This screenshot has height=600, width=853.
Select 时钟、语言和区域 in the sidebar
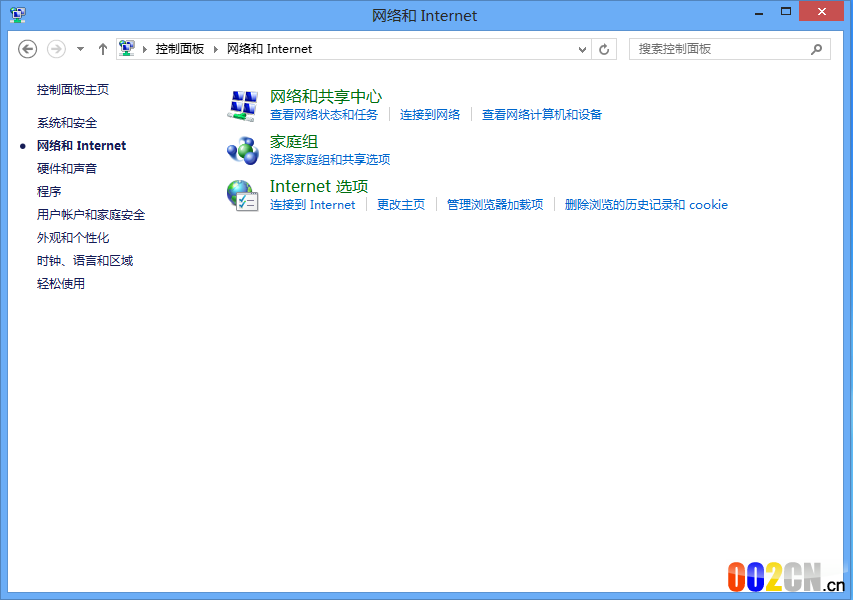pyautogui.click(x=85, y=261)
